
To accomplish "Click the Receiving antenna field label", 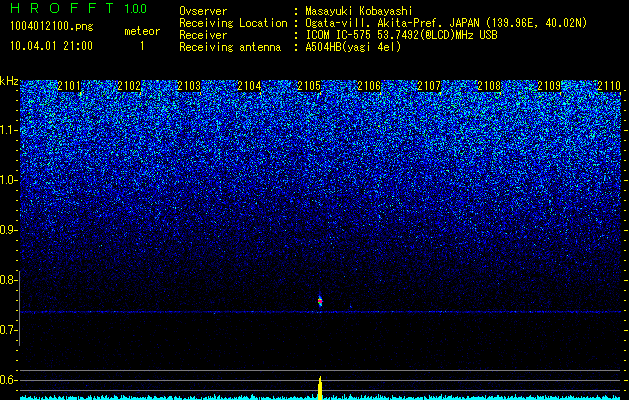I will [230, 47].
